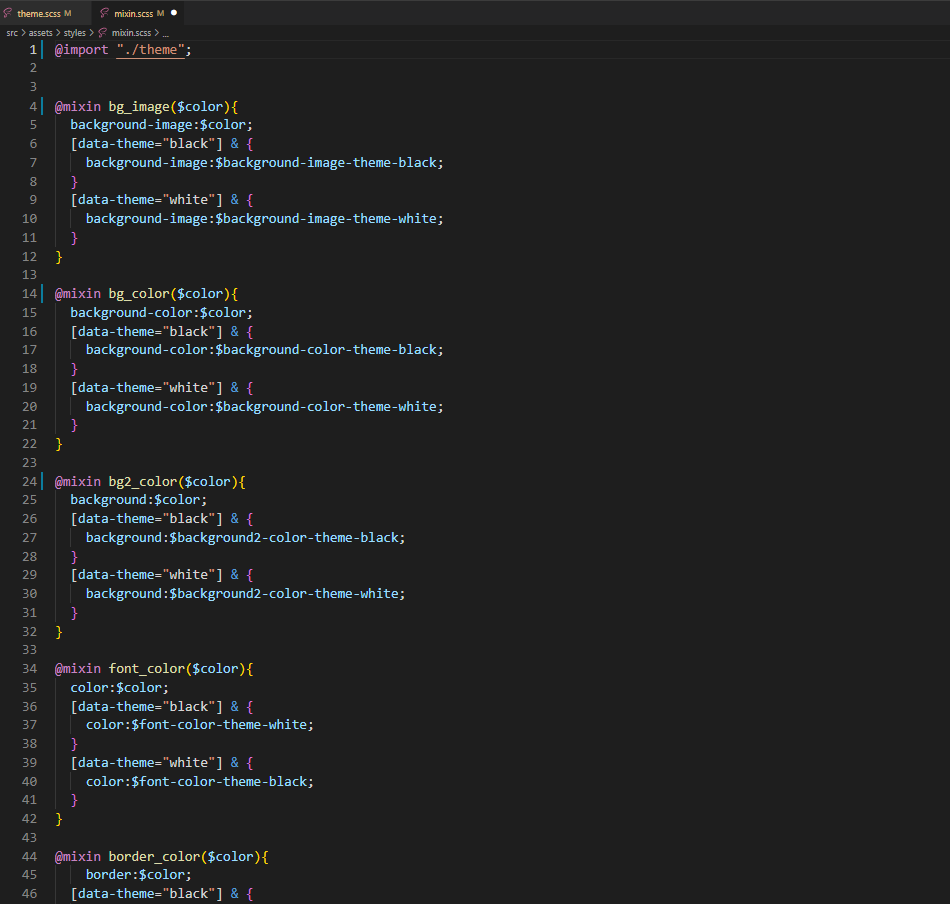950x904 pixels.
Task: Click "[data-theme="white"] & {" on line 9
Action: coord(162,200)
